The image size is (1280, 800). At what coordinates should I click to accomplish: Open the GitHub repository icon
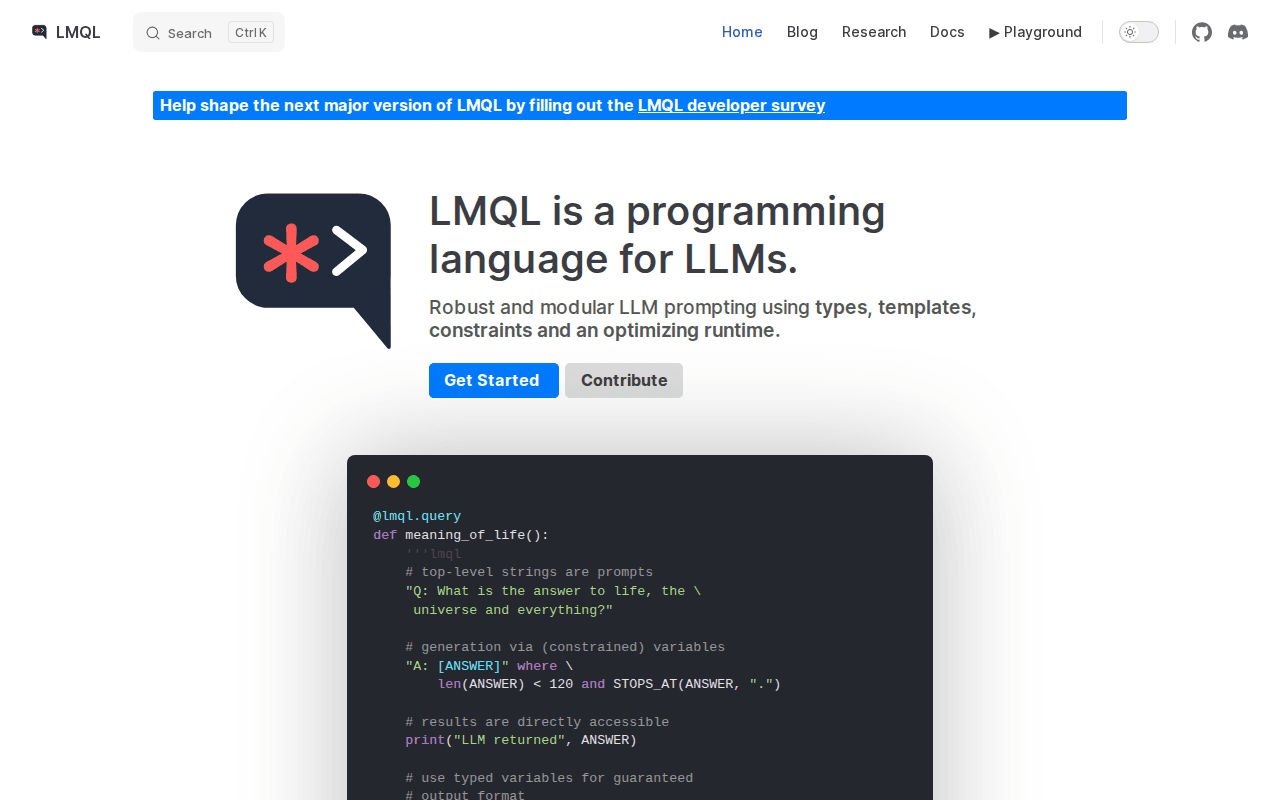coord(1202,32)
